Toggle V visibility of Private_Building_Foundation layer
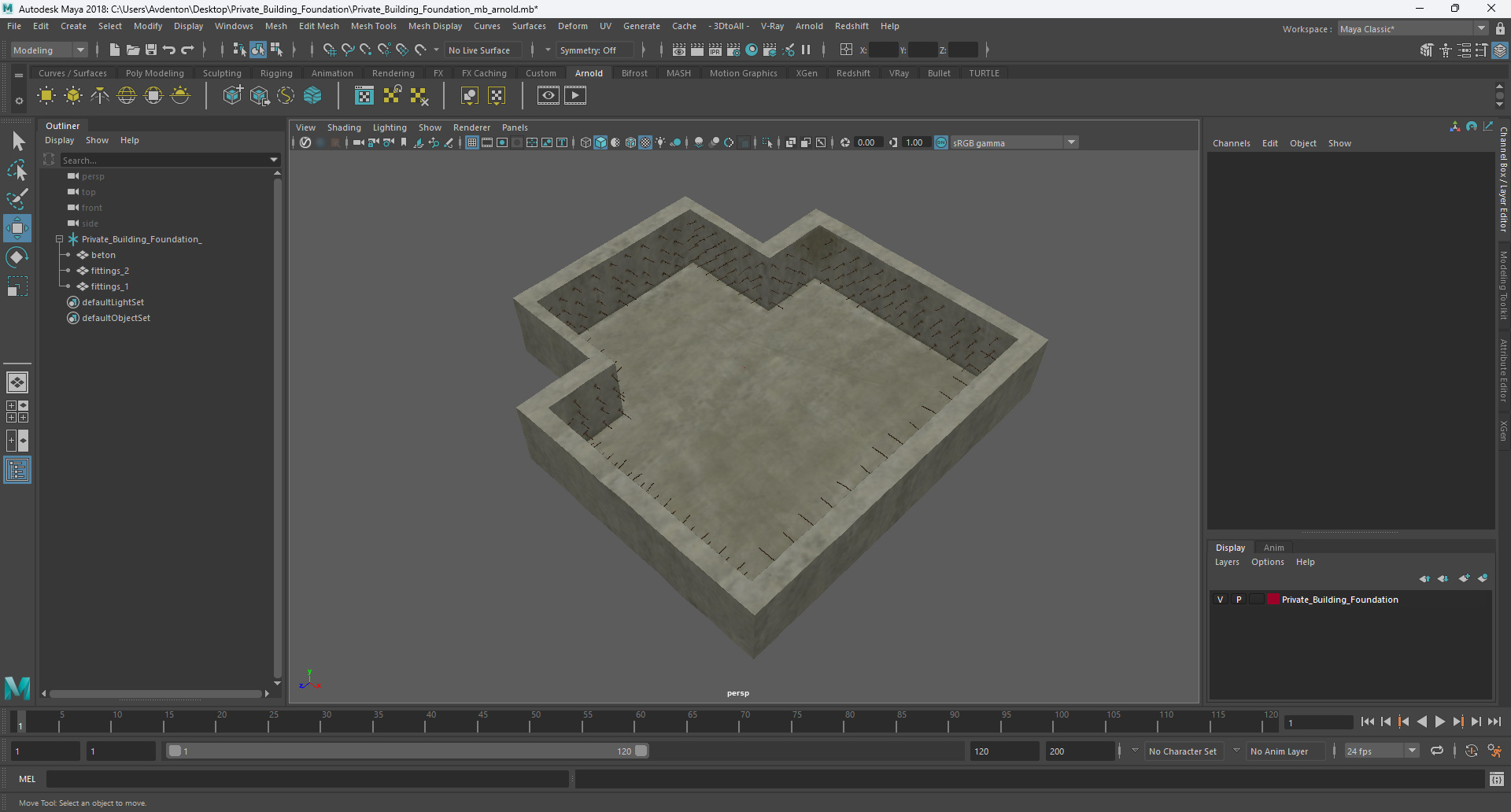Screen dimensions: 1511x812 tap(1221, 600)
